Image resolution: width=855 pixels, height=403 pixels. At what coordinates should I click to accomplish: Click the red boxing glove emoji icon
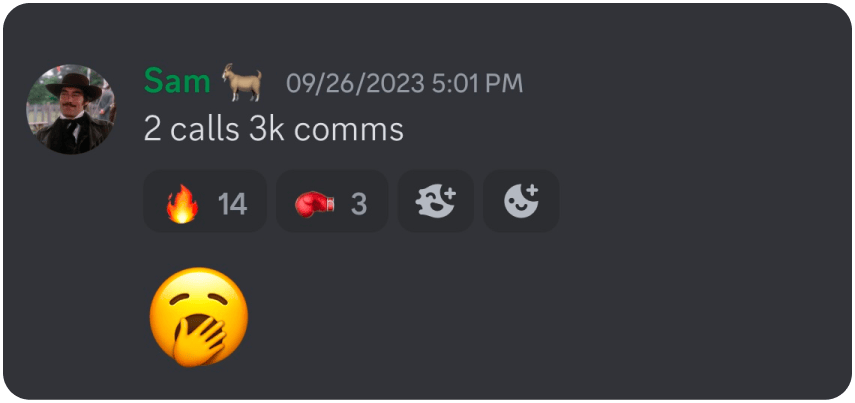point(314,204)
